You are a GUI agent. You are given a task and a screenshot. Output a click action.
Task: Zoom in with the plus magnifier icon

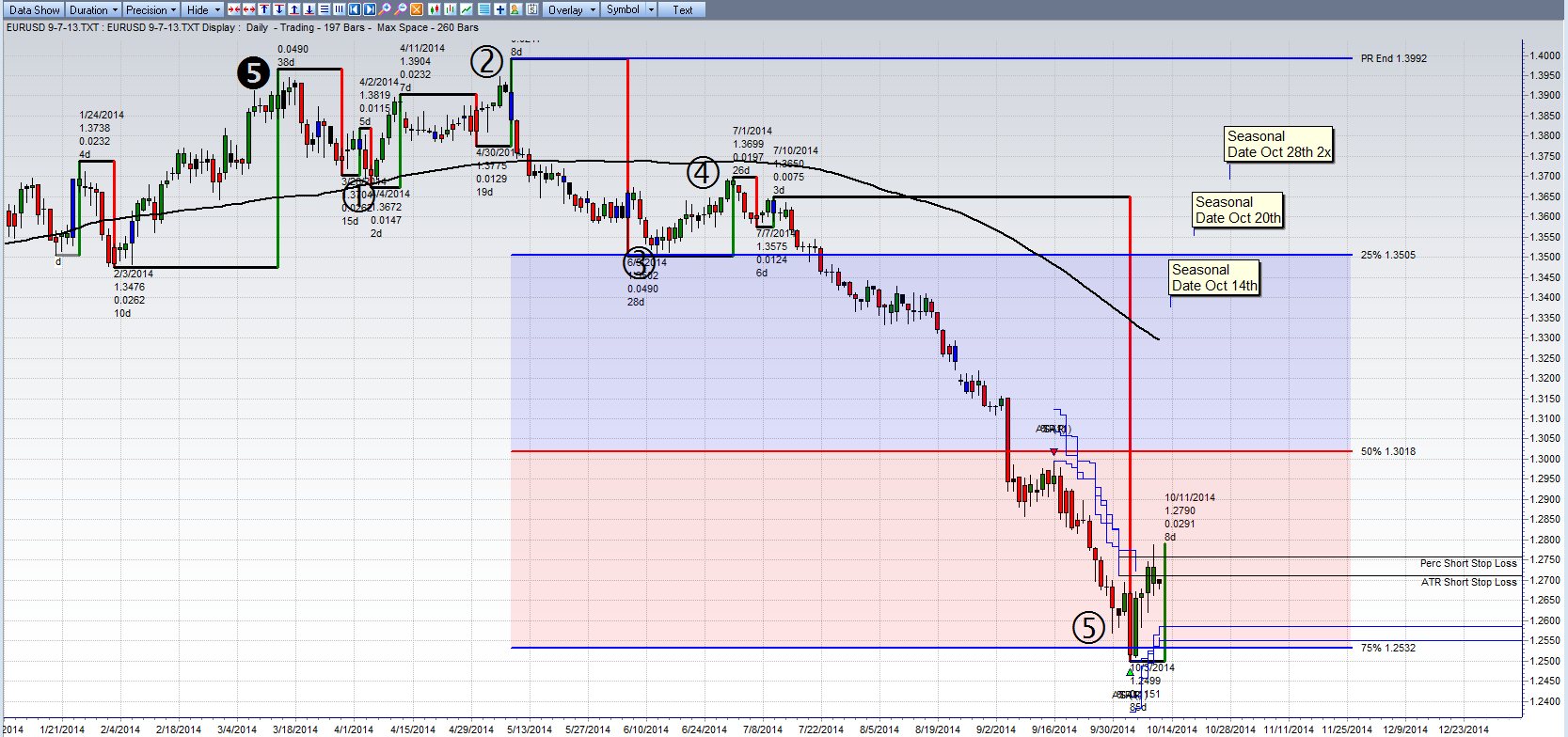click(385, 9)
